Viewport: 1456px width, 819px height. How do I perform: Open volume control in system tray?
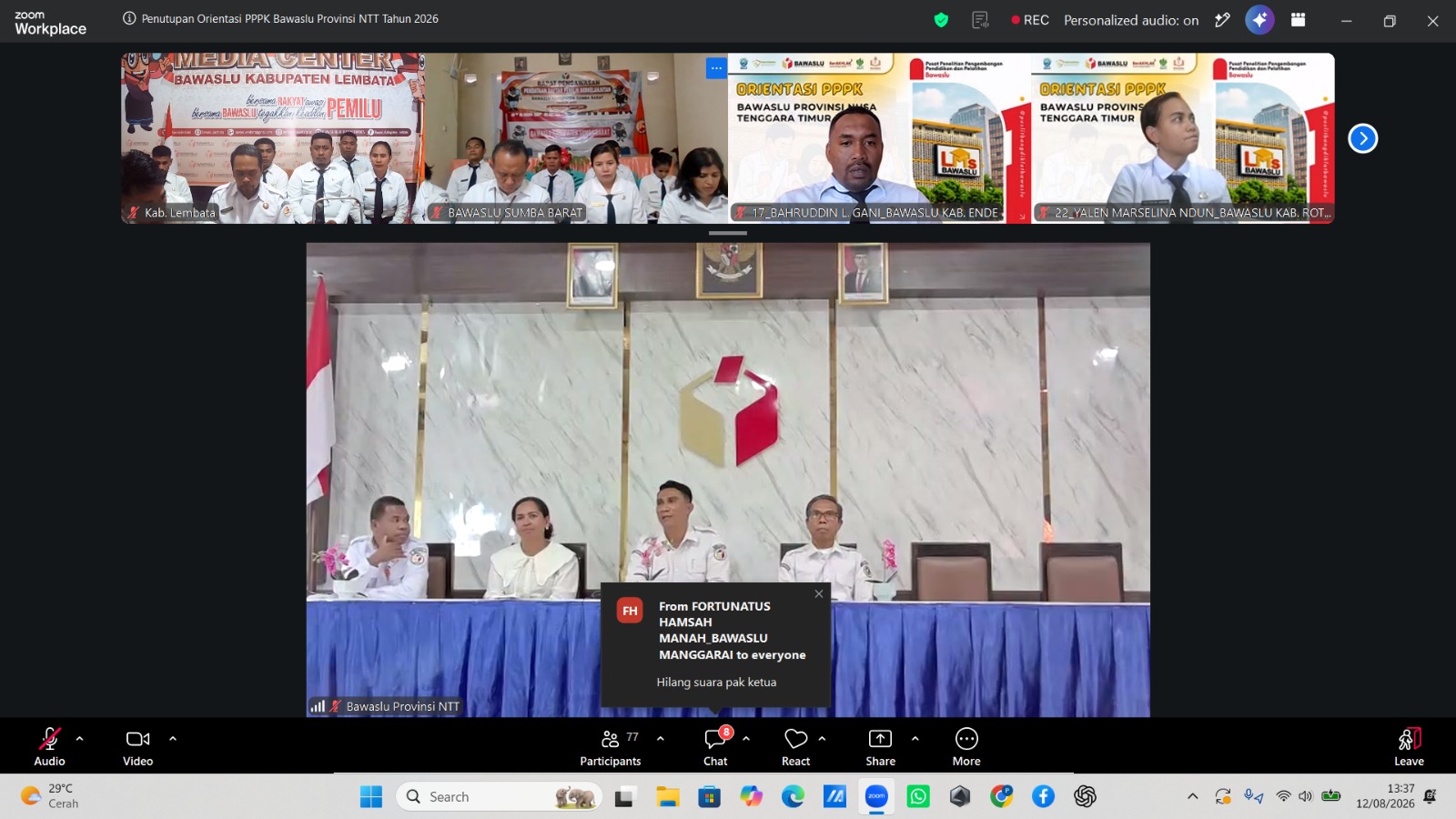point(1306,796)
